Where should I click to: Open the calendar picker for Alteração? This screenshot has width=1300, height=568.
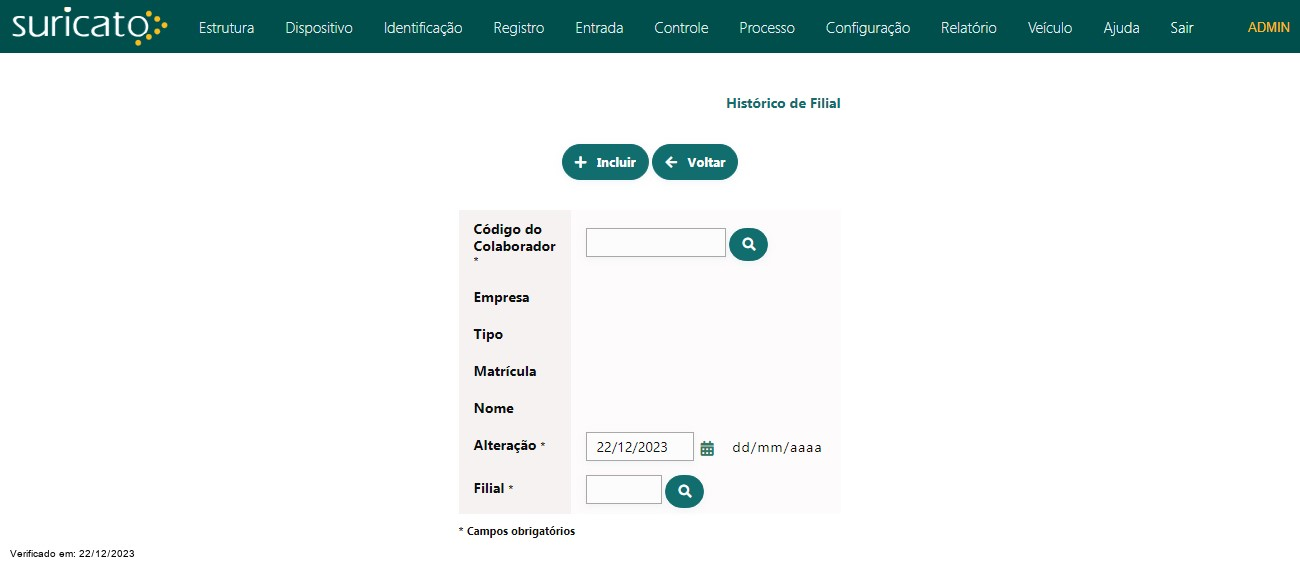[707, 448]
